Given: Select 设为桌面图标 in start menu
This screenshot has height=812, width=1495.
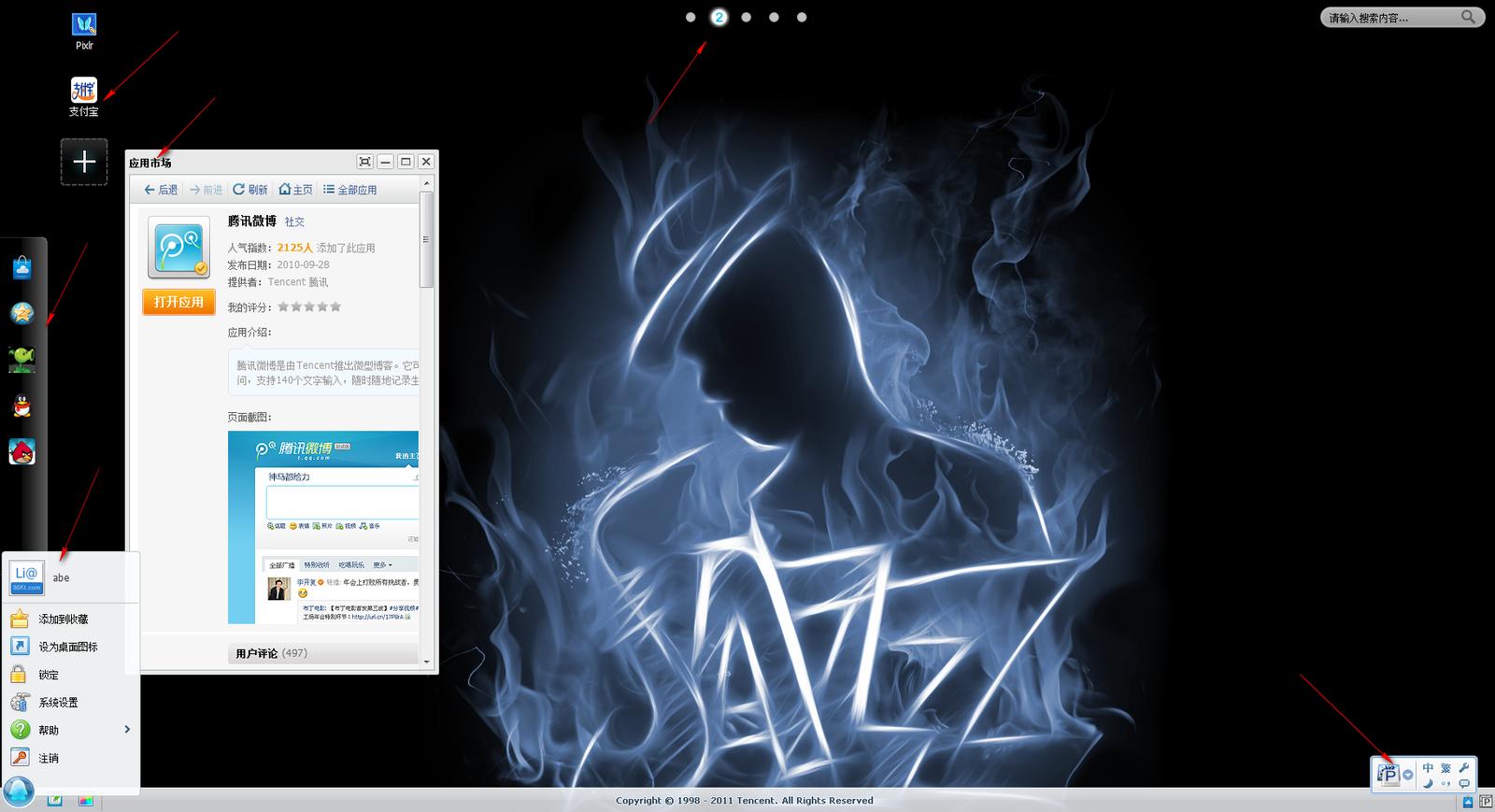Looking at the screenshot, I should (68, 647).
